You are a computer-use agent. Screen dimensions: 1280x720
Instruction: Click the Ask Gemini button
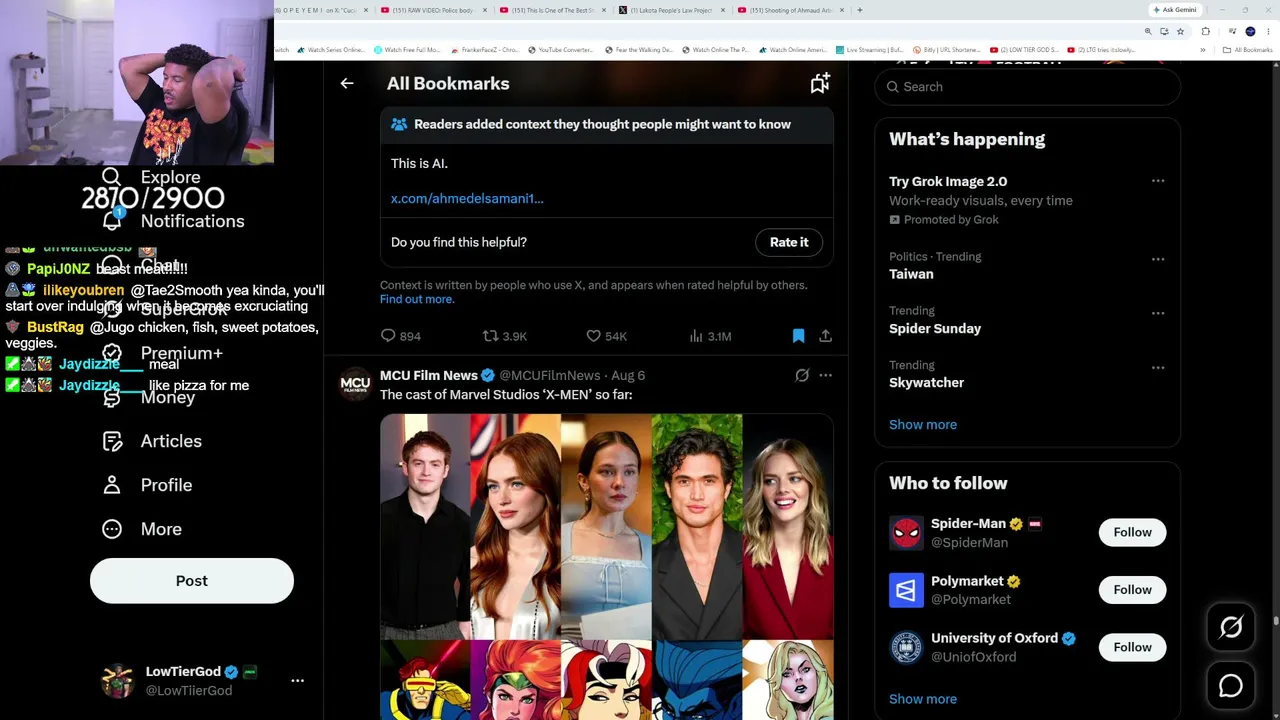tap(1175, 10)
